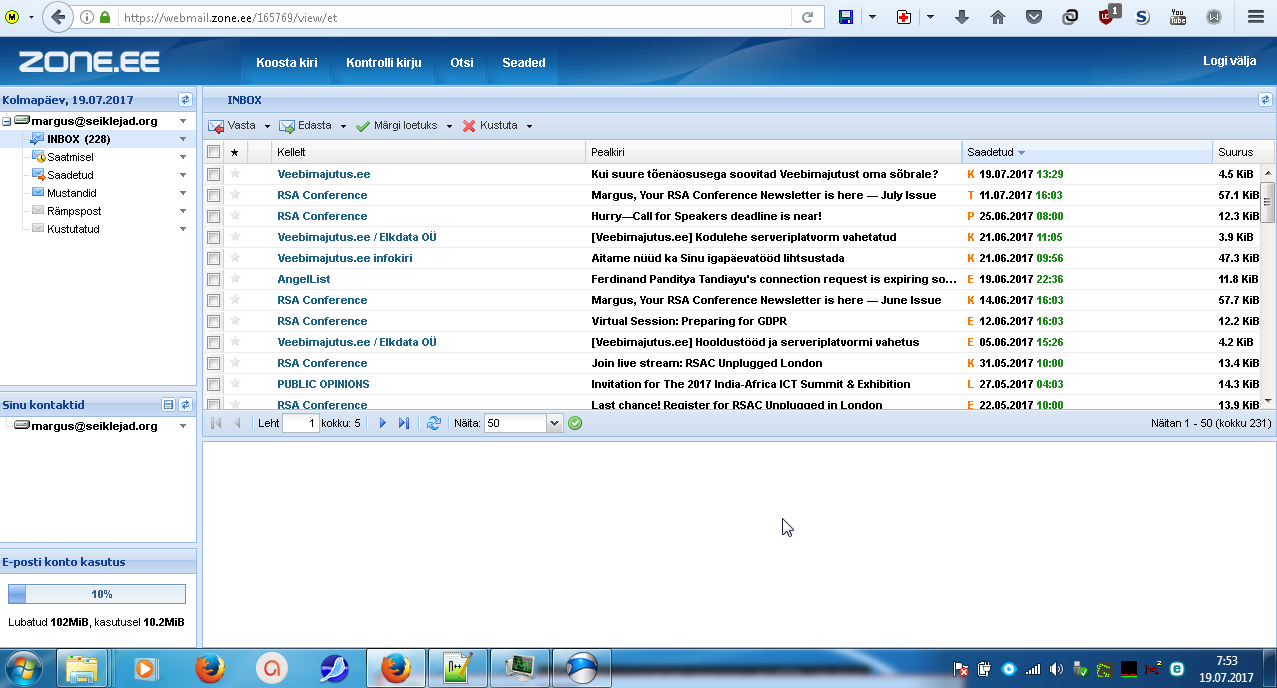Click the YouTube extension icon
Image resolution: width=1277 pixels, height=688 pixels.
click(x=1178, y=17)
